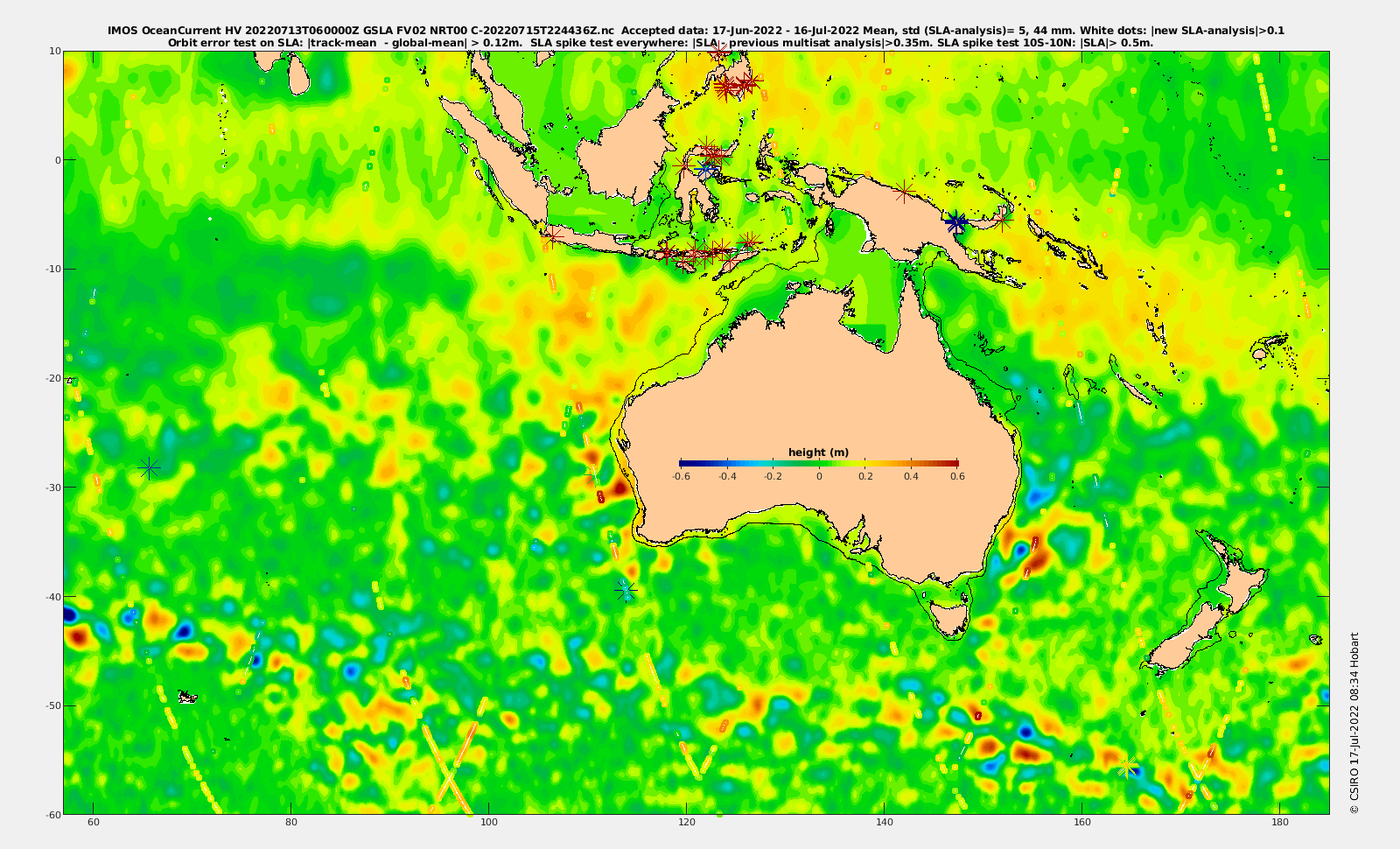This screenshot has width=1400, height=849.
Task: Click the 0.2 colorbar tick label
Action: [865, 477]
